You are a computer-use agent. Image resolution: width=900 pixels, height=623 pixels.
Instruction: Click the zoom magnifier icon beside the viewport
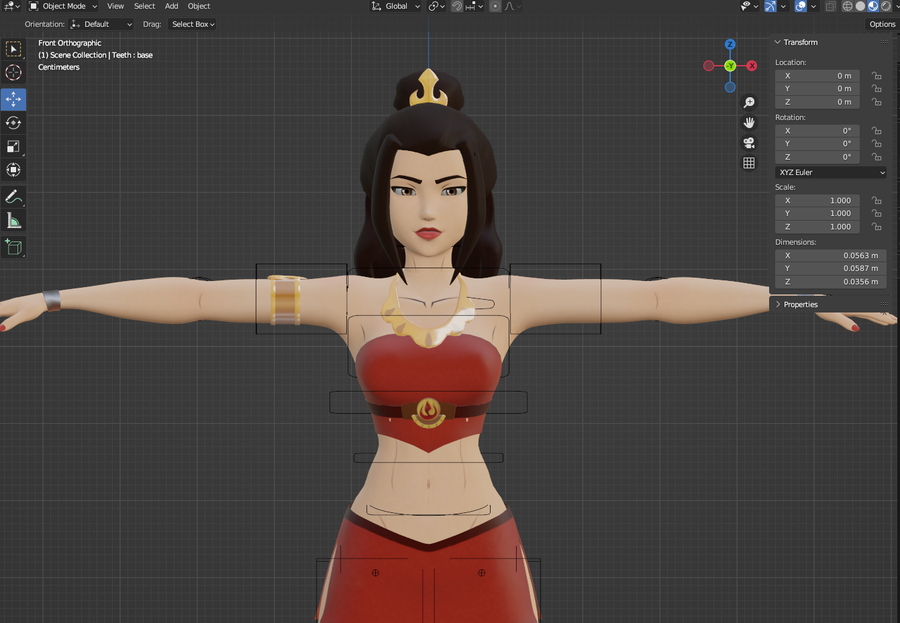coord(749,102)
